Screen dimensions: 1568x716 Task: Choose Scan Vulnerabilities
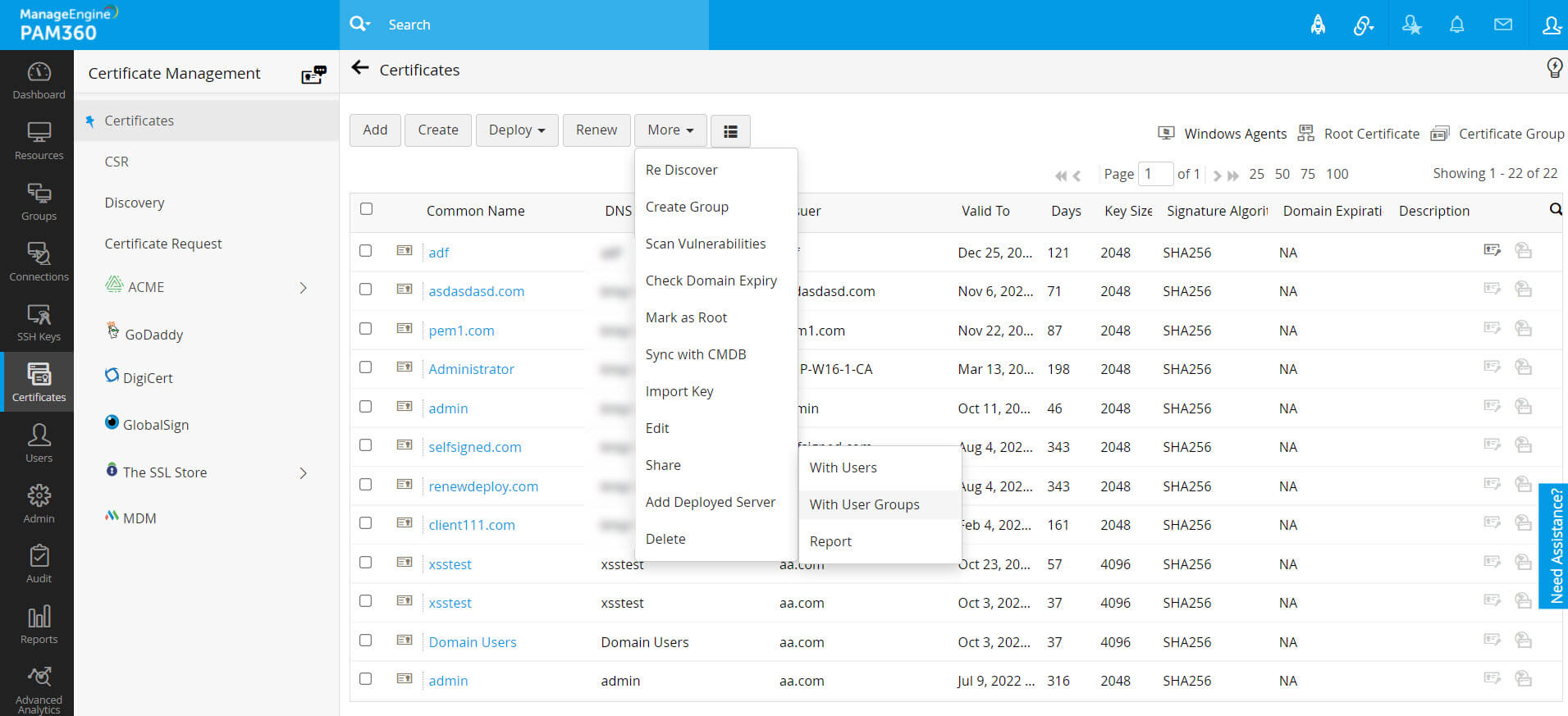click(715, 244)
